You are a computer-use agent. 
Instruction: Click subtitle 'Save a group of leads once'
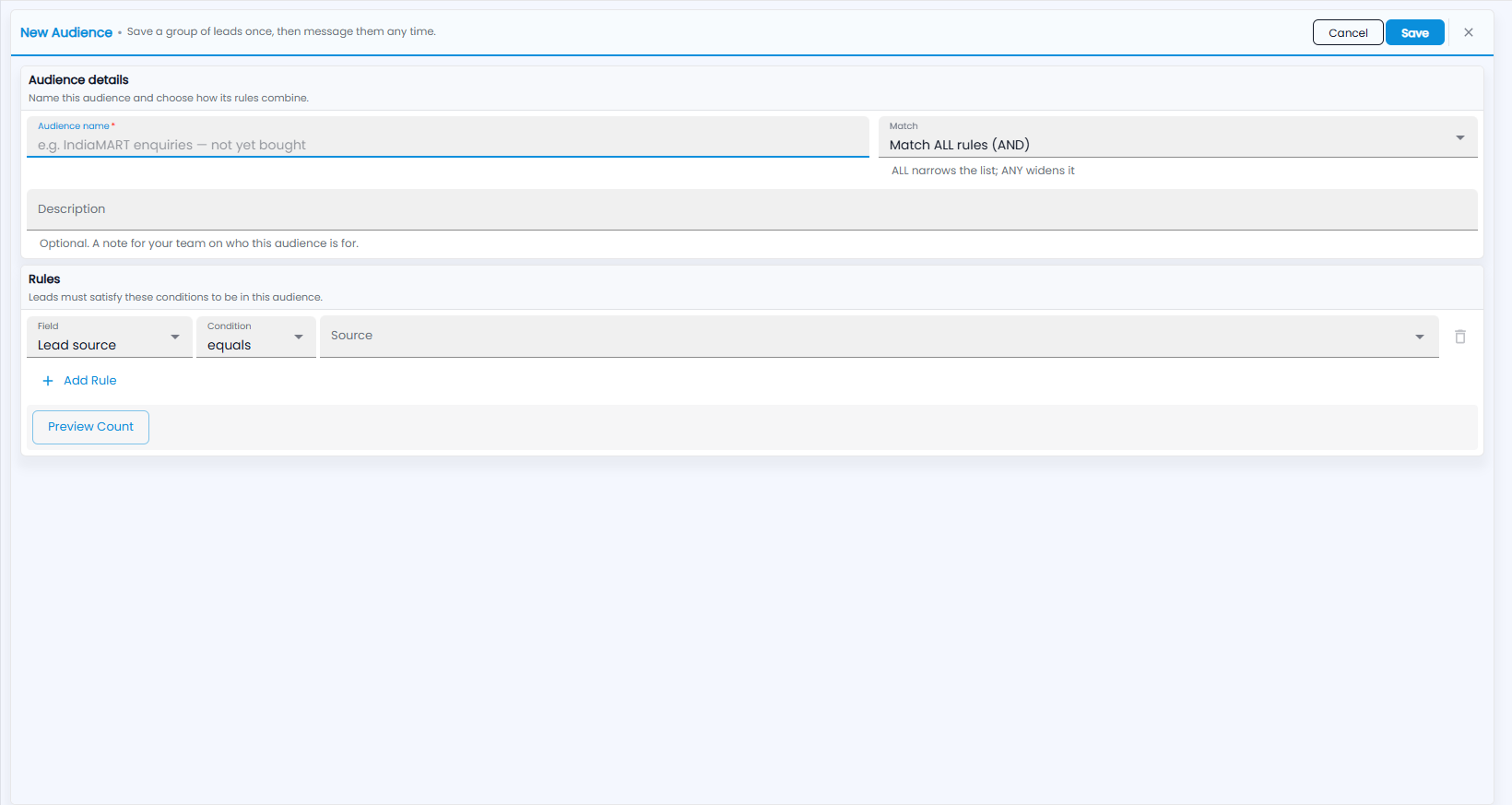click(281, 31)
